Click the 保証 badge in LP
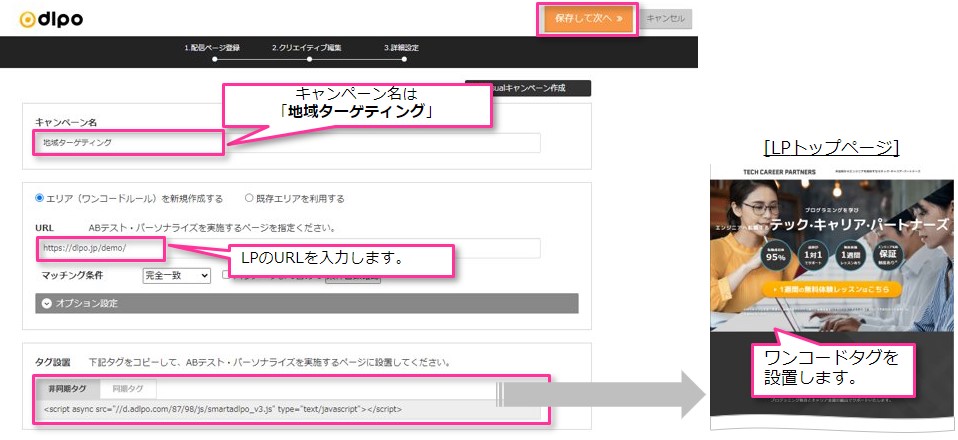This screenshot has height=440, width=958. [x=890, y=255]
